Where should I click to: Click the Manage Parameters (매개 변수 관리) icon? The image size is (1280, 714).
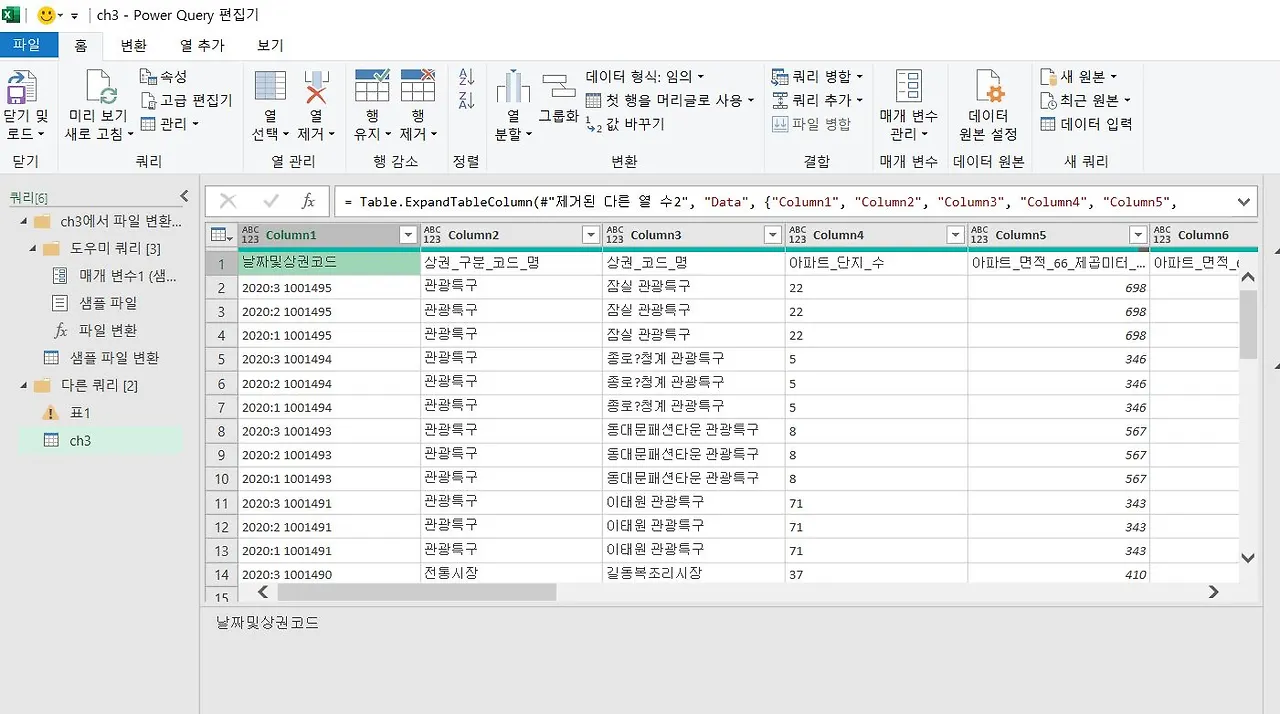click(908, 87)
